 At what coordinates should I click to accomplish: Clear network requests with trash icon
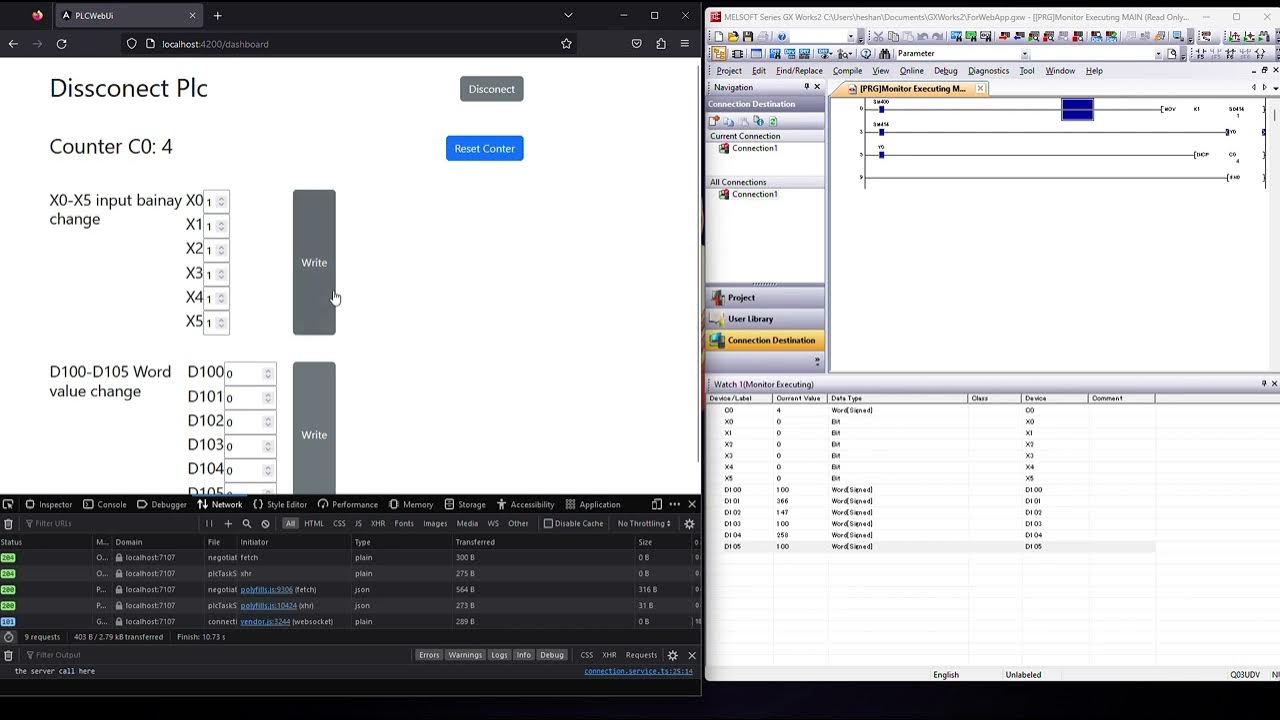8,523
